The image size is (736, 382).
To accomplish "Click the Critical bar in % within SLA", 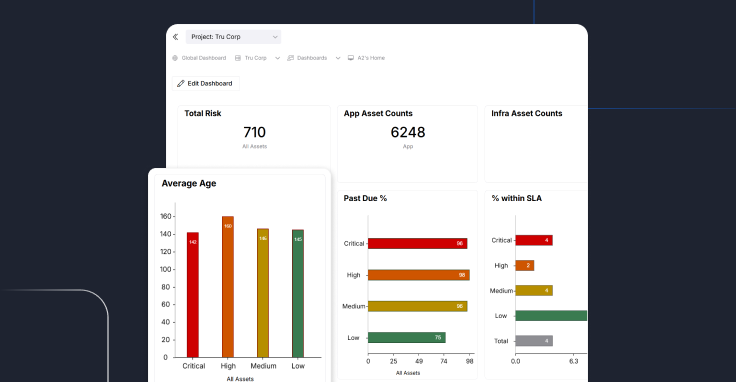I will 534,240.
